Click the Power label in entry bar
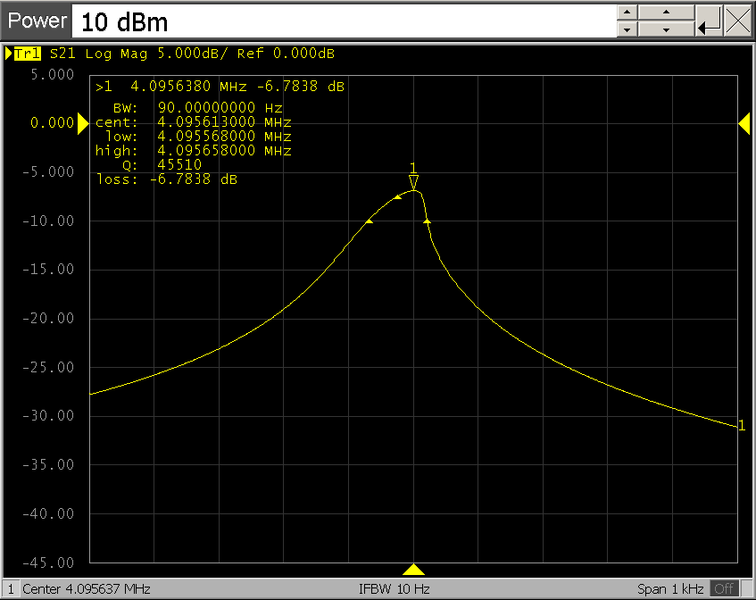Image resolution: width=756 pixels, height=600 pixels. pyautogui.click(x=37, y=21)
